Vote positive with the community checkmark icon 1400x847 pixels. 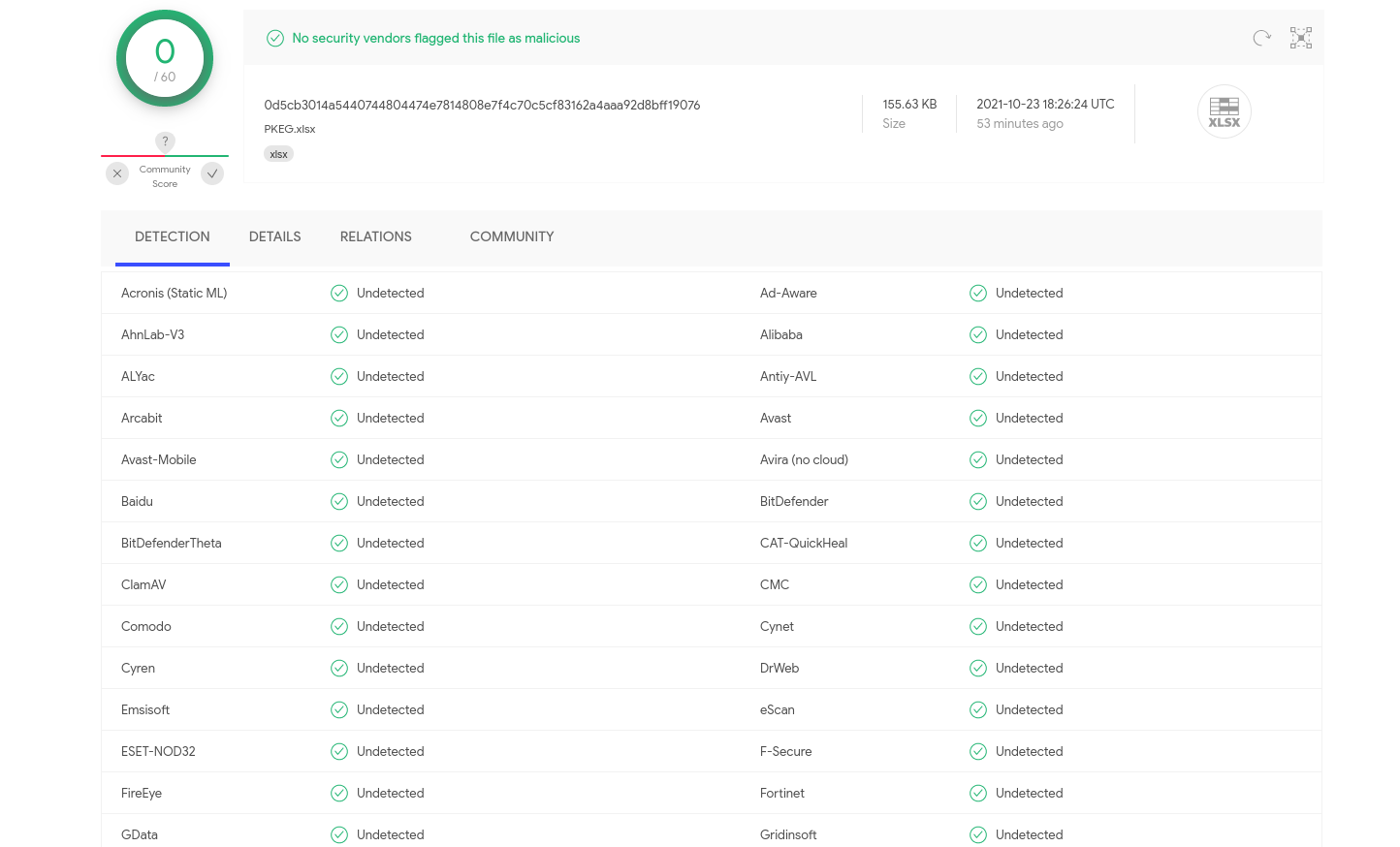(212, 173)
